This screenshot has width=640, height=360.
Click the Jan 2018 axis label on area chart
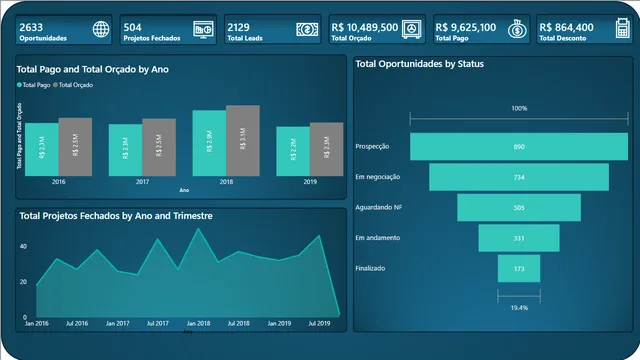point(198,324)
